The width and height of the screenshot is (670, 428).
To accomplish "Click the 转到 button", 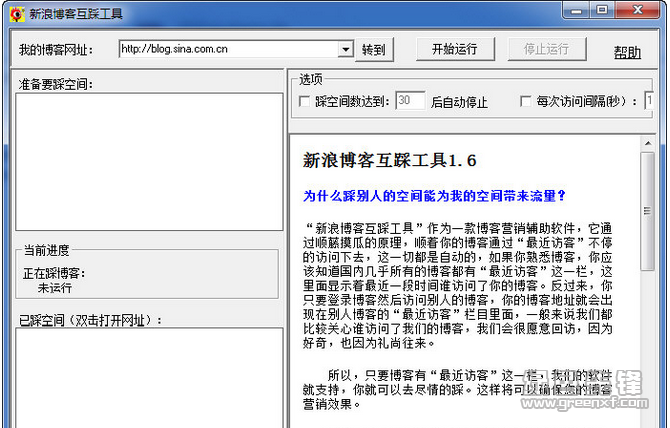I will click(x=374, y=50).
